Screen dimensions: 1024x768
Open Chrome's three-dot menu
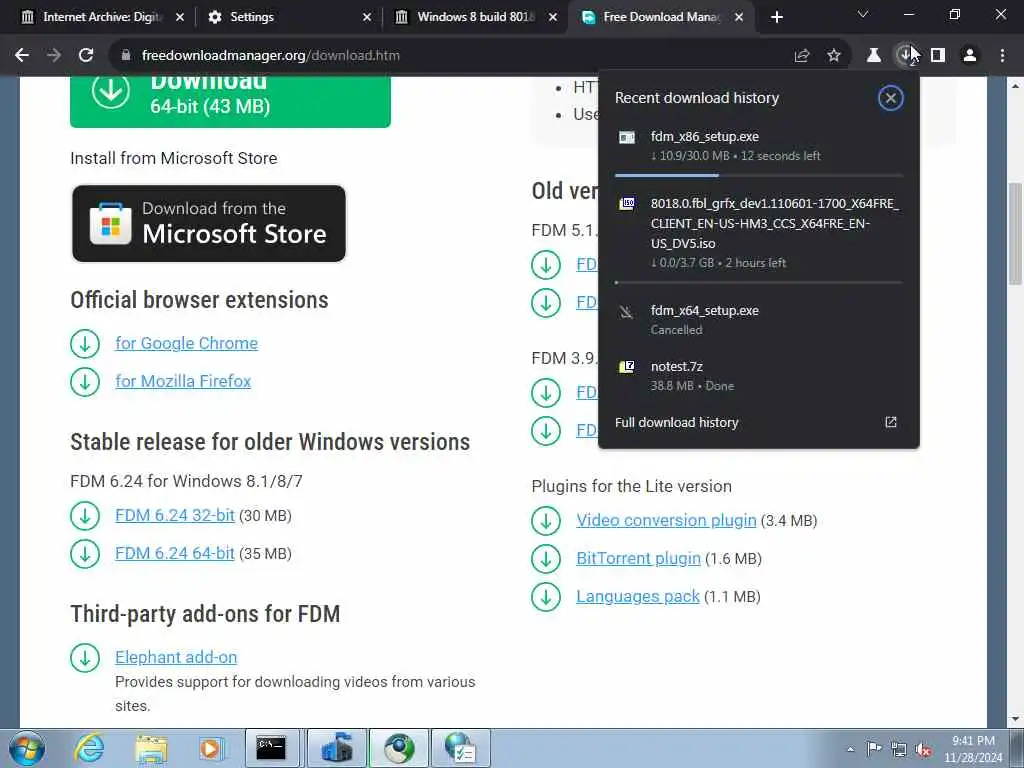[1002, 56]
